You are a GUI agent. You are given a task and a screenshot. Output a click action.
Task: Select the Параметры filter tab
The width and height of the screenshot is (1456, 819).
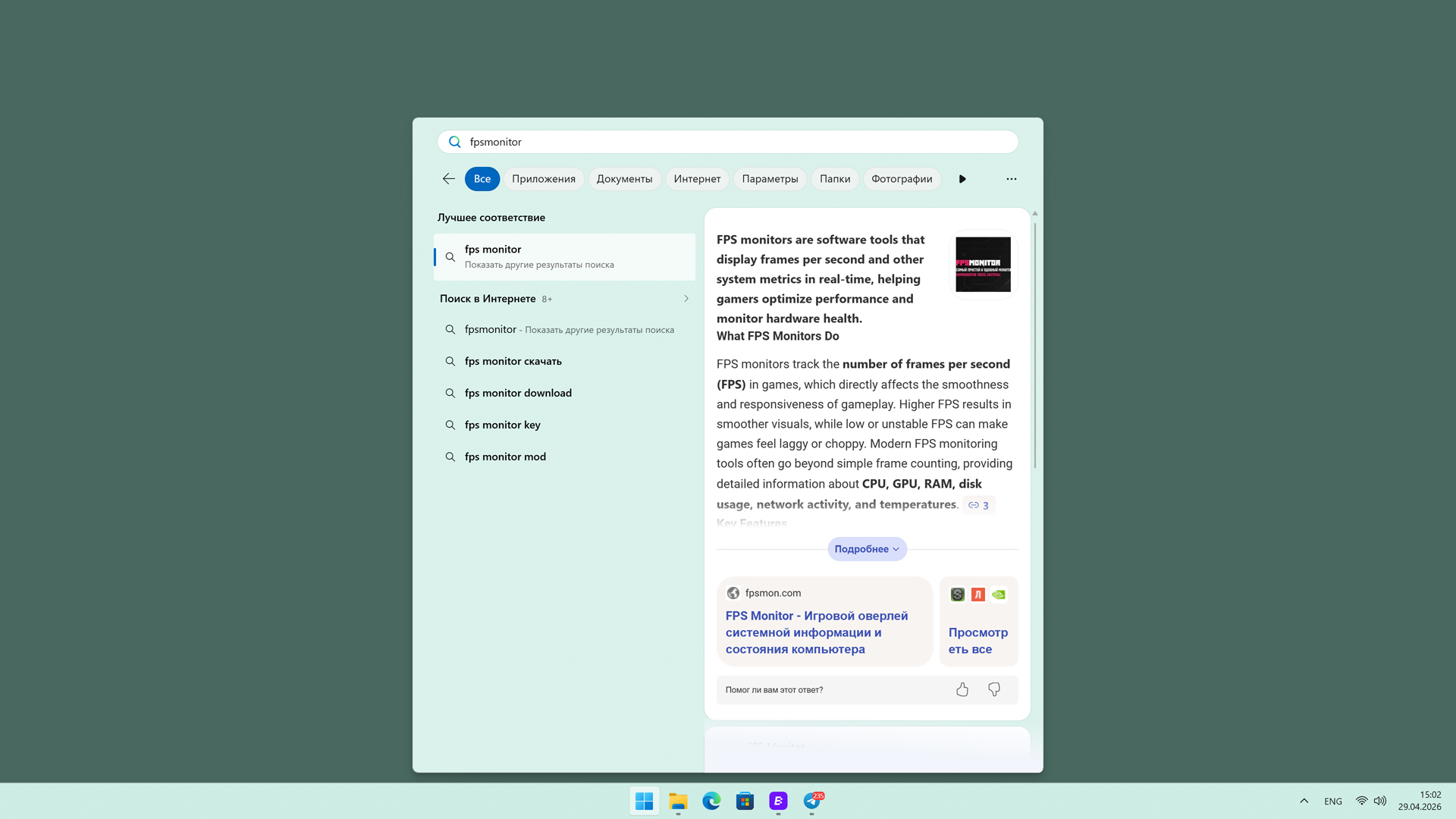click(770, 179)
